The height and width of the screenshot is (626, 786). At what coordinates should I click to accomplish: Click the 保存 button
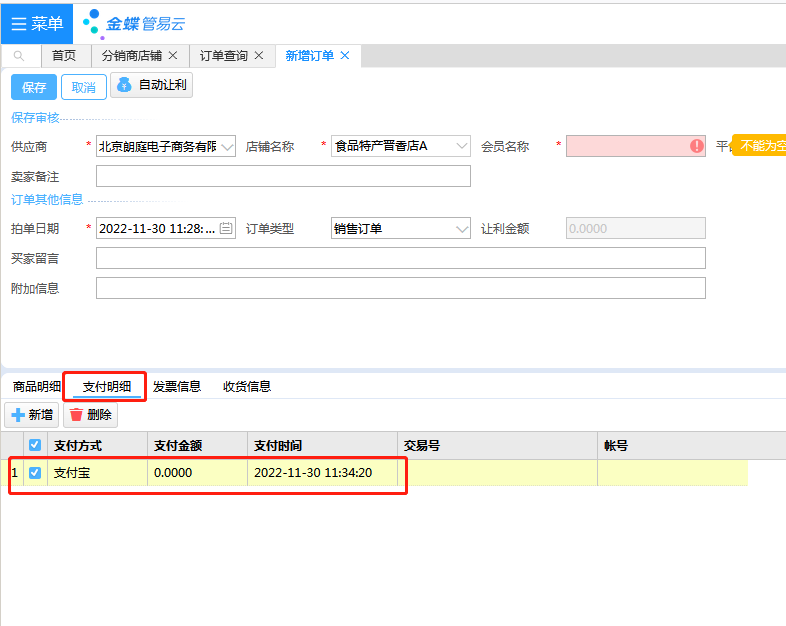coord(34,88)
